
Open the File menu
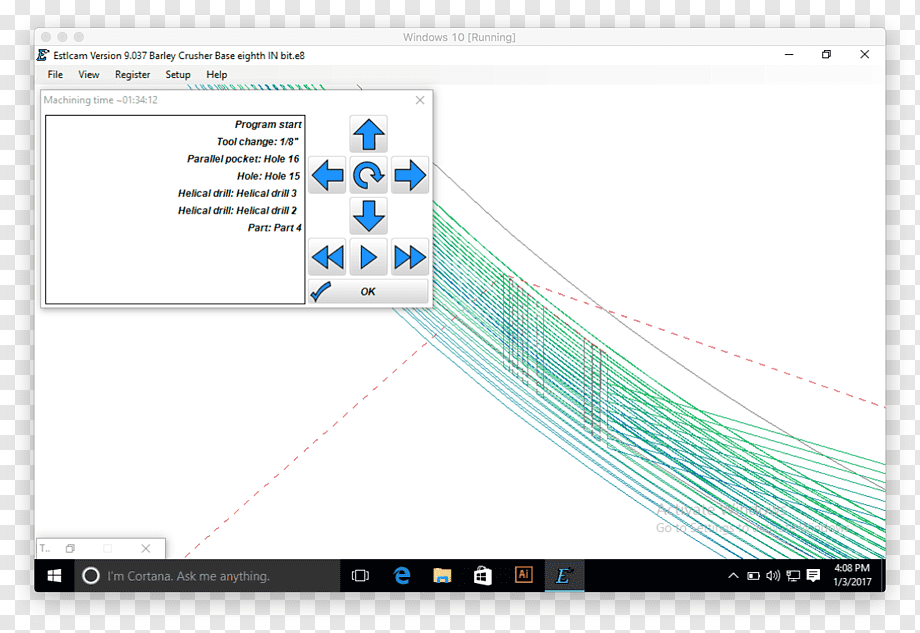pos(55,75)
